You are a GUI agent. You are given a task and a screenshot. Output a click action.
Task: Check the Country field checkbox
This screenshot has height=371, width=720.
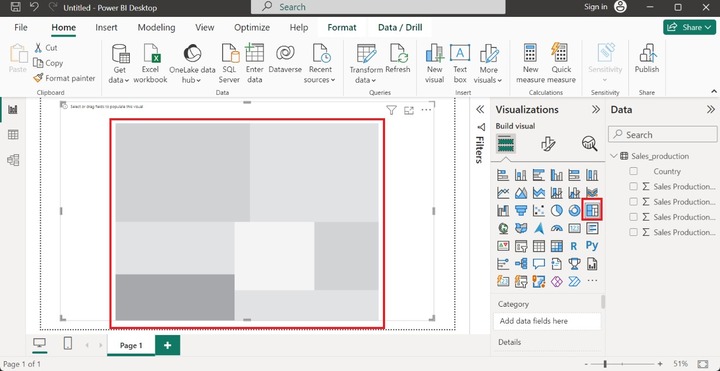pos(634,171)
